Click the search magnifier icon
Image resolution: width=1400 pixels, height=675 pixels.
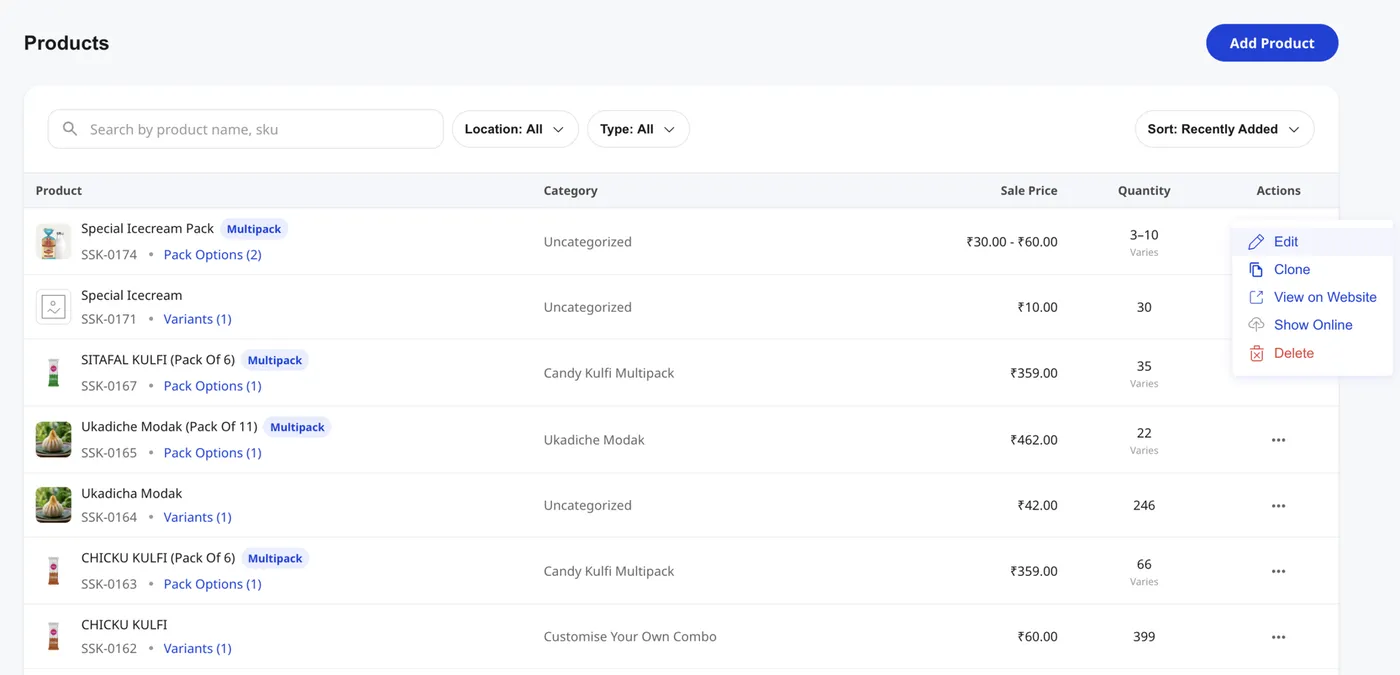[x=70, y=129]
